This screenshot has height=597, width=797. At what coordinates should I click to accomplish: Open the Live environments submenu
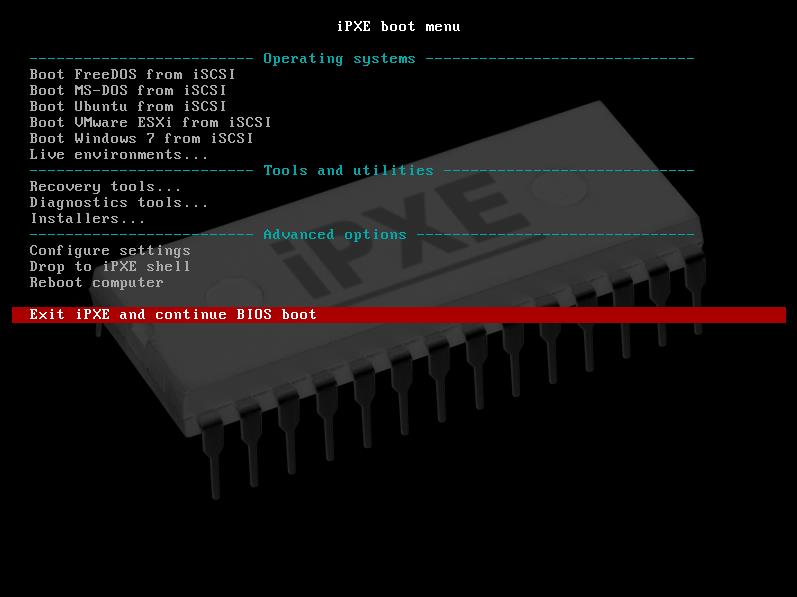pyautogui.click(x=118, y=154)
